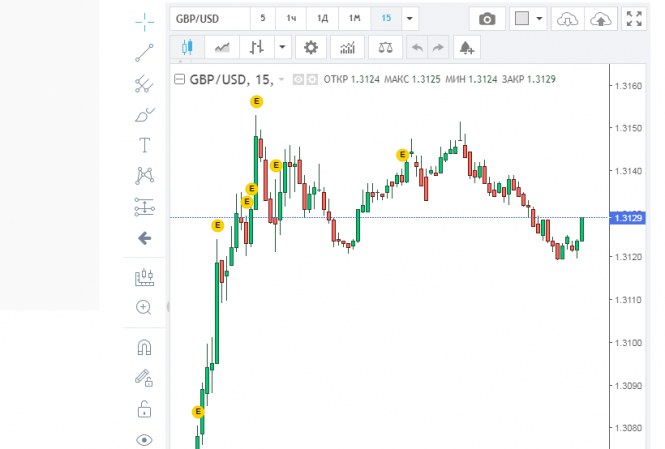Take a chart snapshot with camera

click(487, 19)
